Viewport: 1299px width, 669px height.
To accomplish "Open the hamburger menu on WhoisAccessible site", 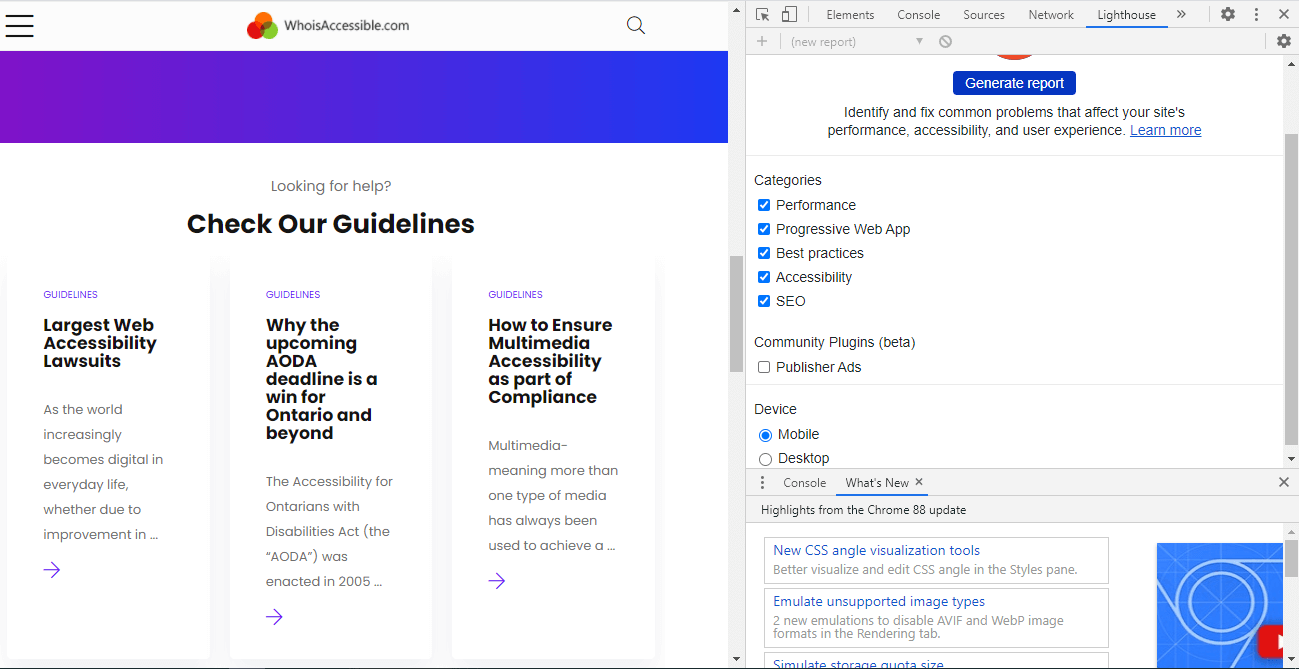I will pyautogui.click(x=19, y=26).
